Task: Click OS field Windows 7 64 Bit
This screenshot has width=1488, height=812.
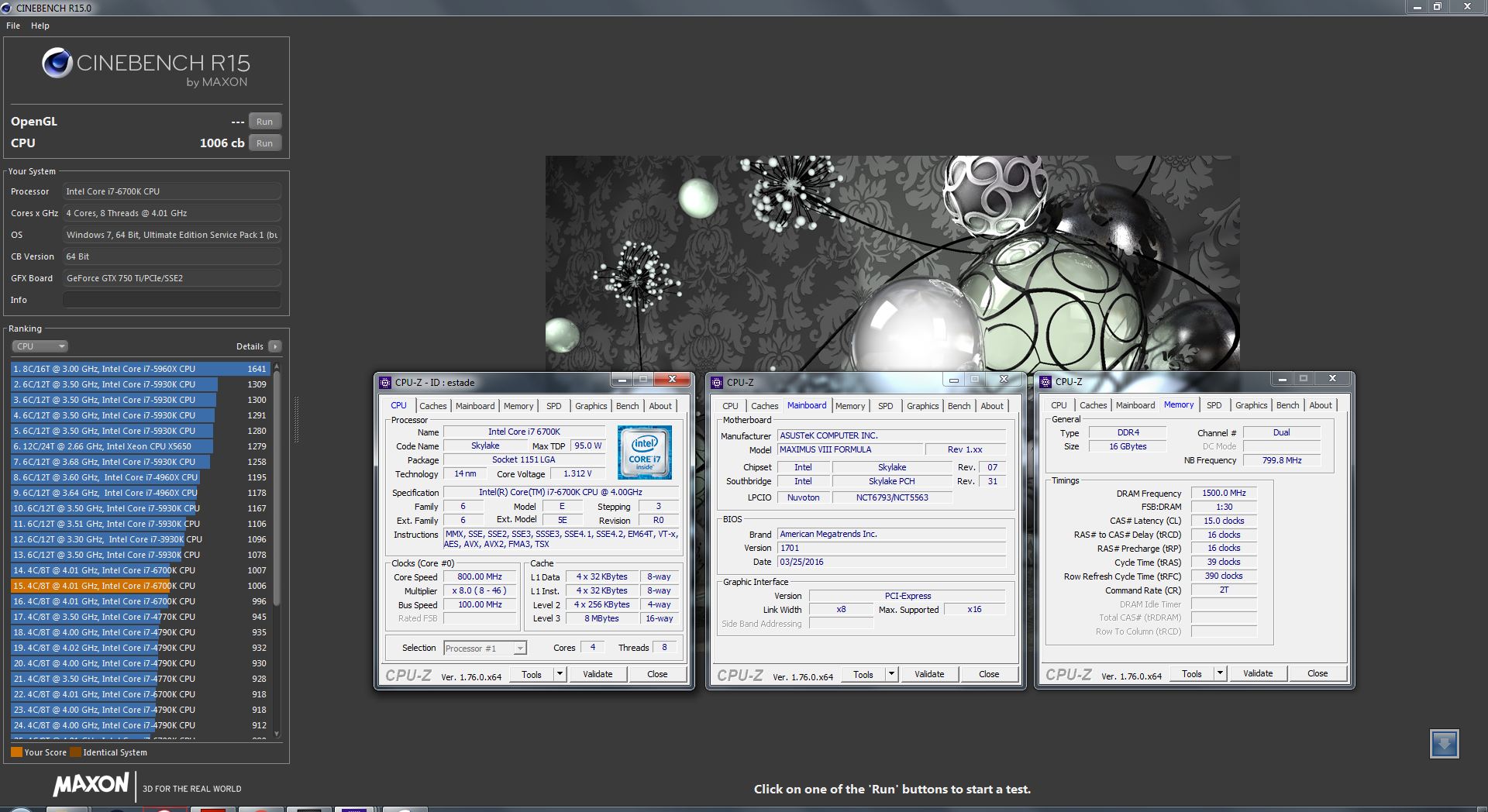Action: [x=172, y=235]
